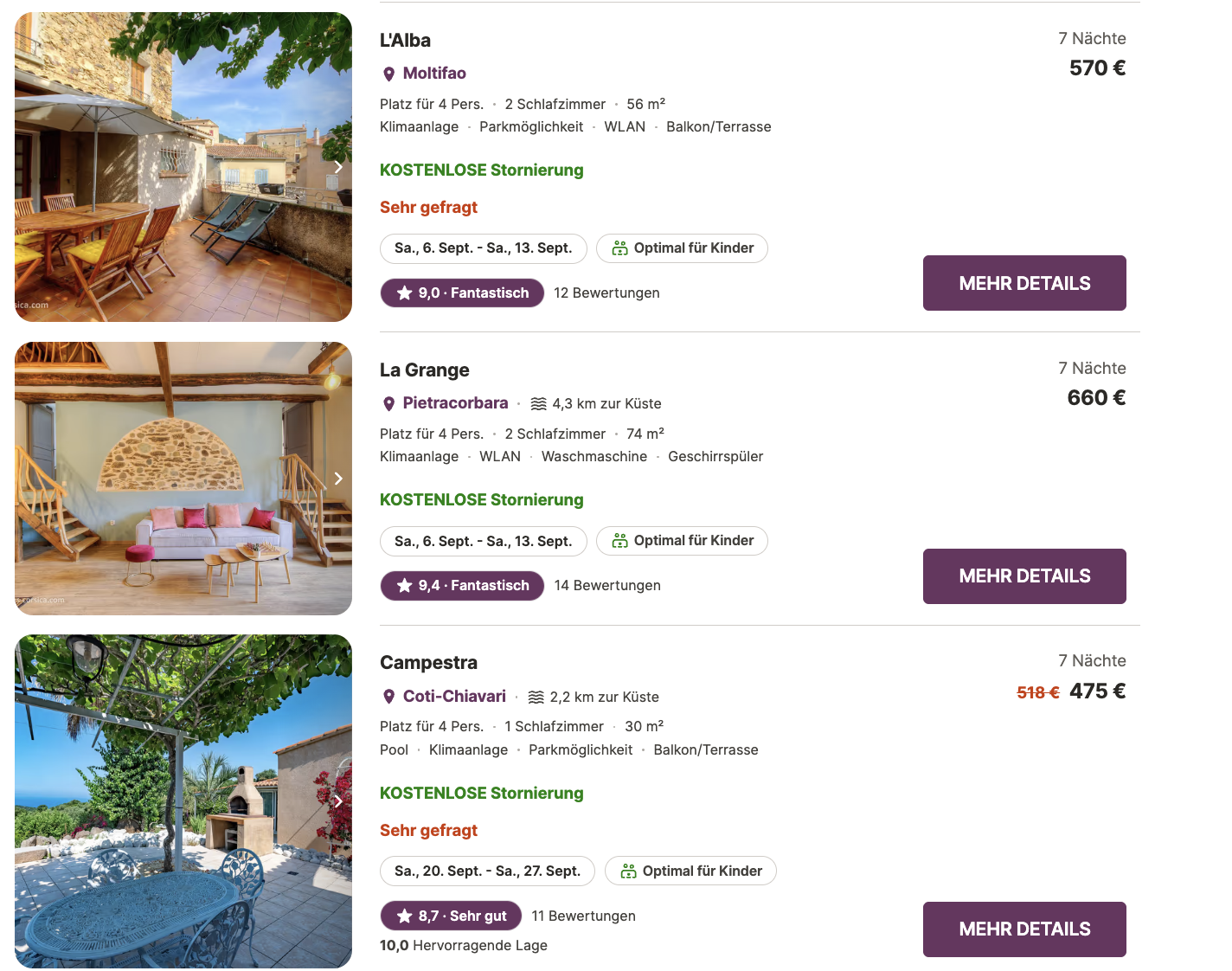1232x971 pixels.
Task: Show next photo of L'Alba terrace
Action: pos(338,167)
